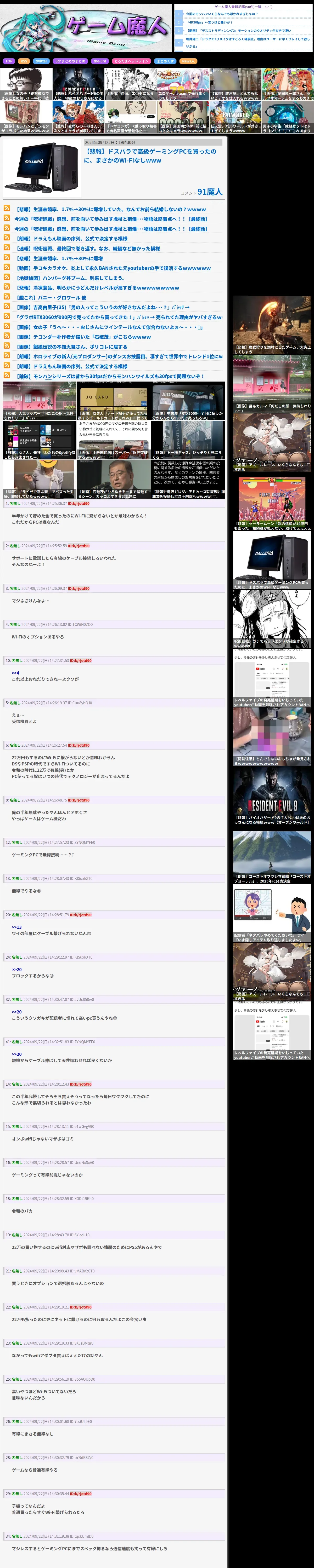Open the RSS navigation tab

24,61
